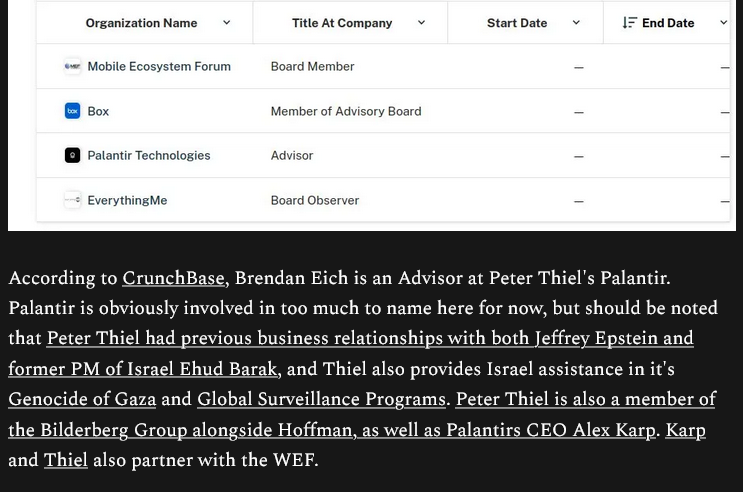Select the Mobile Ecosystem Forum organization name

point(159,67)
